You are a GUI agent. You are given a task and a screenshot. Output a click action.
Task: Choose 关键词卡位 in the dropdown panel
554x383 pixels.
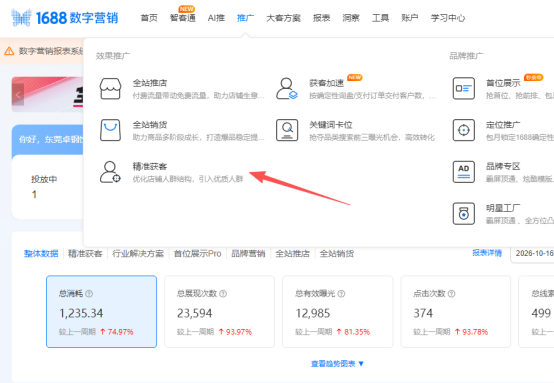[x=331, y=125]
